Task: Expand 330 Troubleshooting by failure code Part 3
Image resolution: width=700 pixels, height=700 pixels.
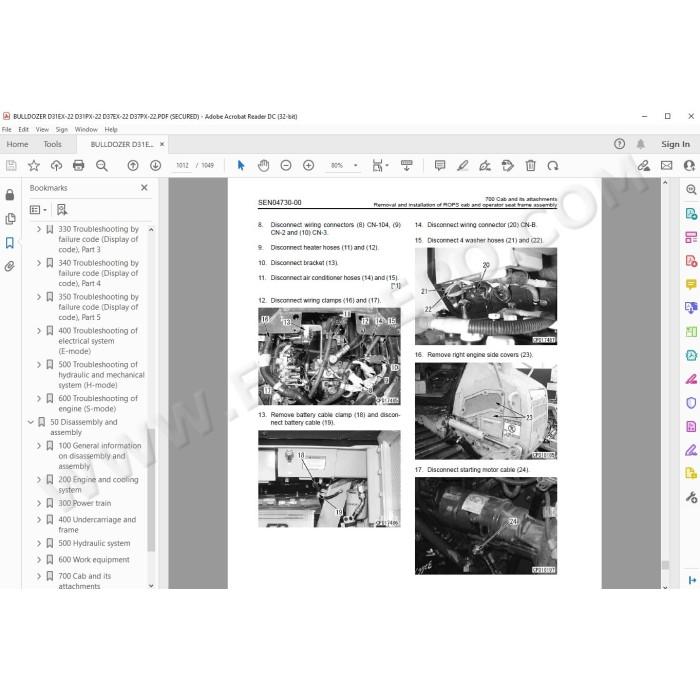Action: tap(39, 229)
